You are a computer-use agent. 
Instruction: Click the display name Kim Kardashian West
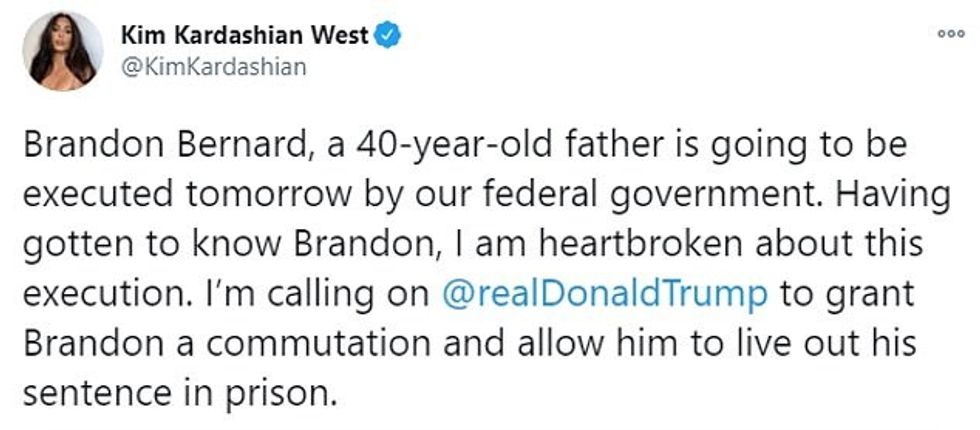click(x=245, y=38)
